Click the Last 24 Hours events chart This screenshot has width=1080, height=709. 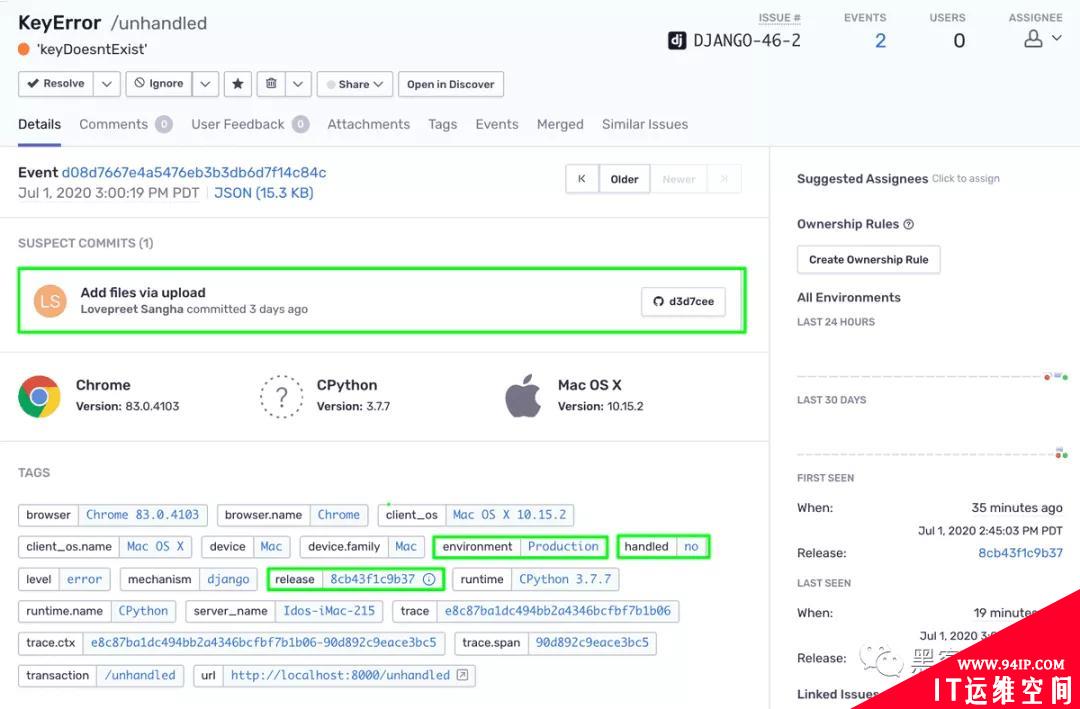click(932, 359)
